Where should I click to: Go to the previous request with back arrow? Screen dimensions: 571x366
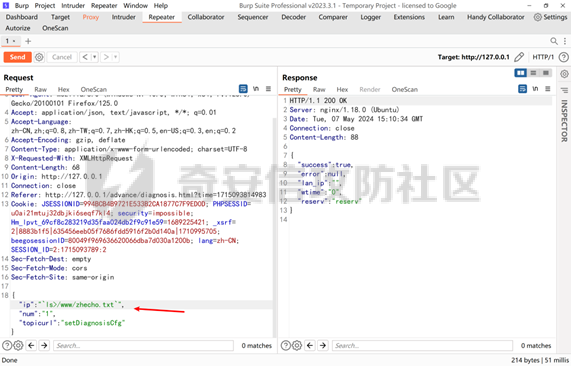tap(85, 57)
